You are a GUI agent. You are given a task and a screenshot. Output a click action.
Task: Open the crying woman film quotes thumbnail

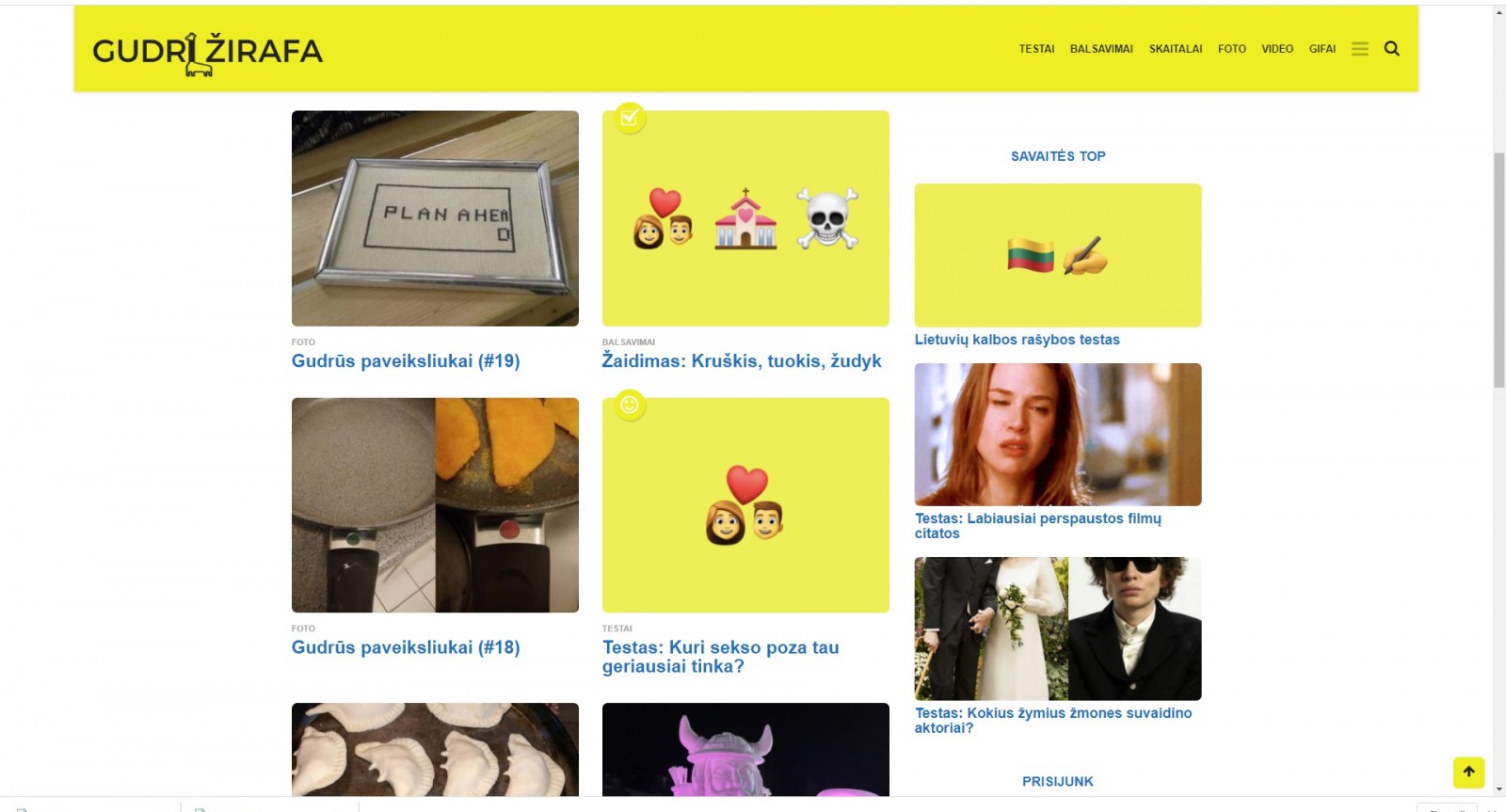(1058, 435)
